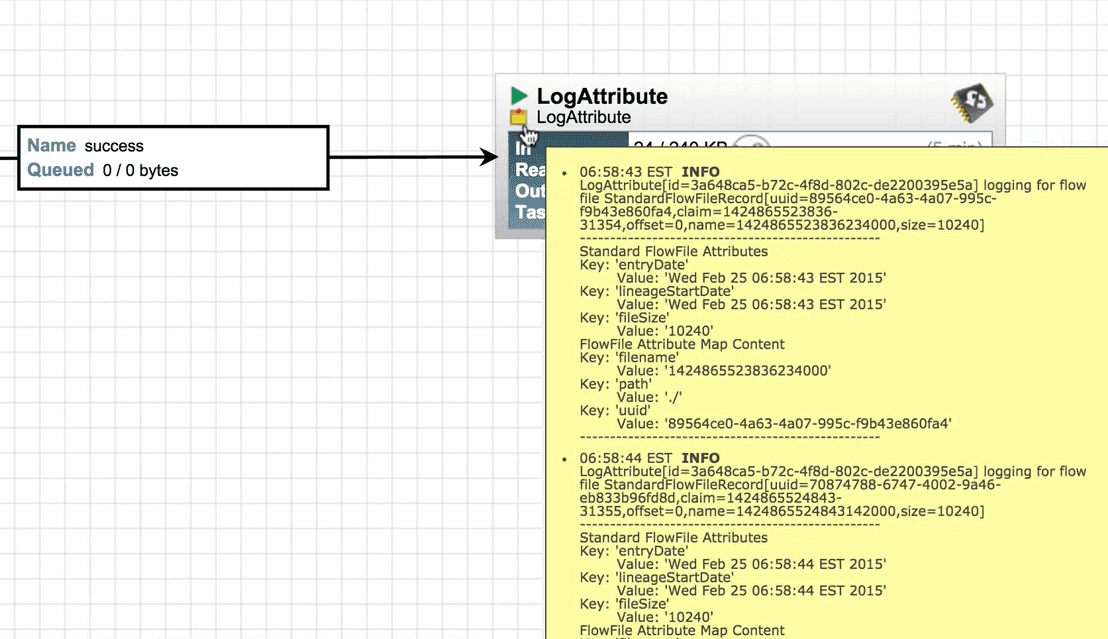Click the LogAttribute type subtitle text
The height and width of the screenshot is (639, 1108).
(583, 118)
